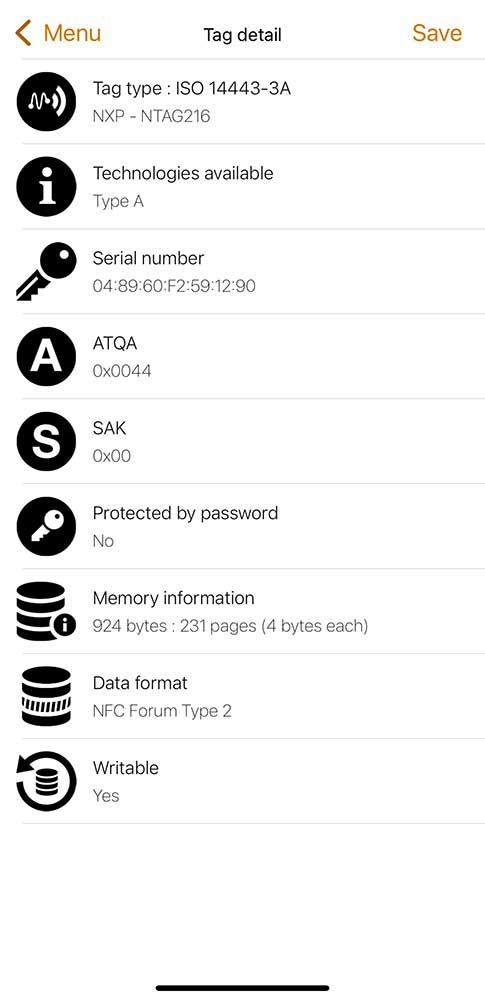485x1000 pixels.
Task: Tap the SAK 0x00 value text
Action: [112, 456]
